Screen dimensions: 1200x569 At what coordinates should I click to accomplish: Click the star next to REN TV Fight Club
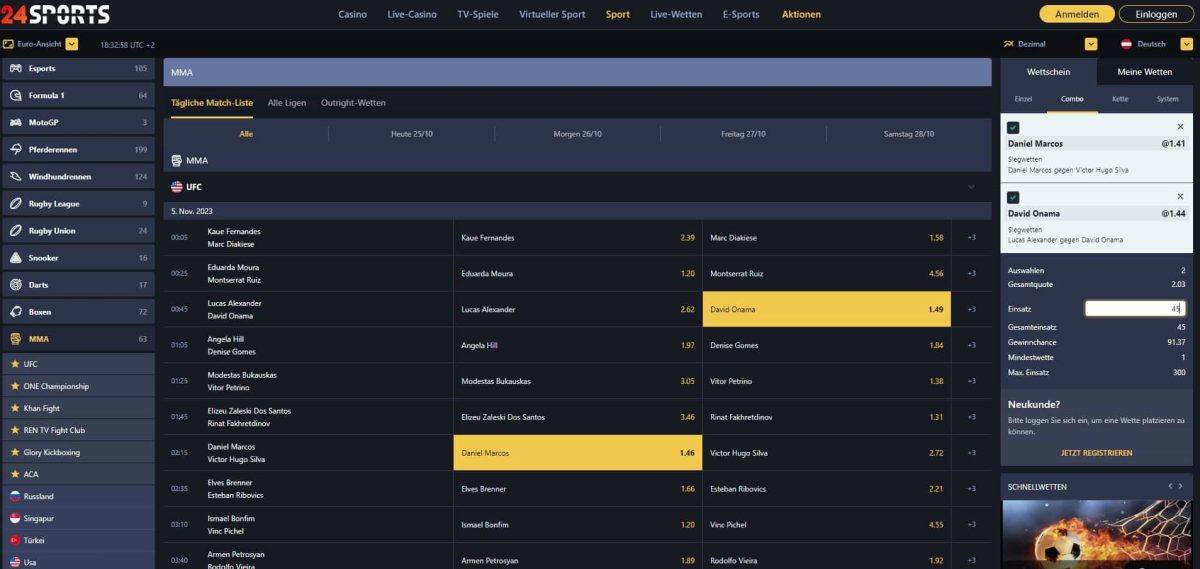14,430
